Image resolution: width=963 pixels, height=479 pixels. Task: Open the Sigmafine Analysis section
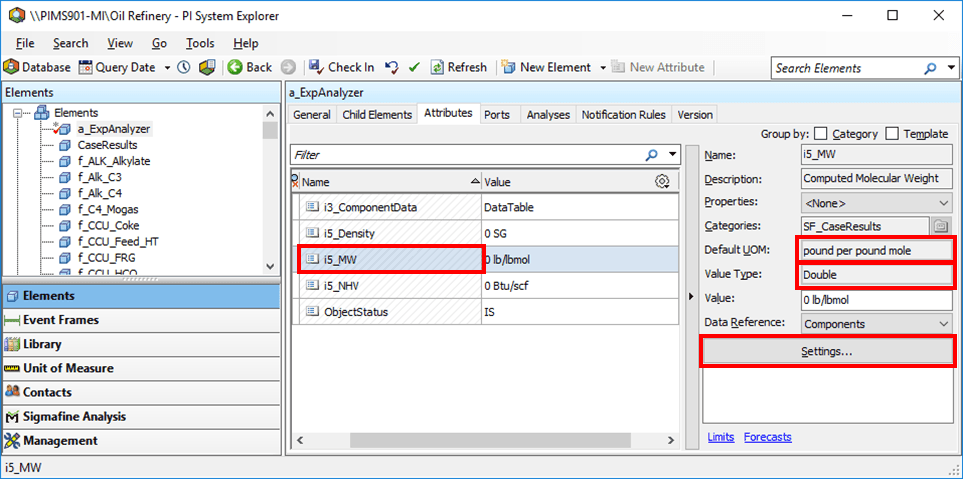tap(141, 416)
